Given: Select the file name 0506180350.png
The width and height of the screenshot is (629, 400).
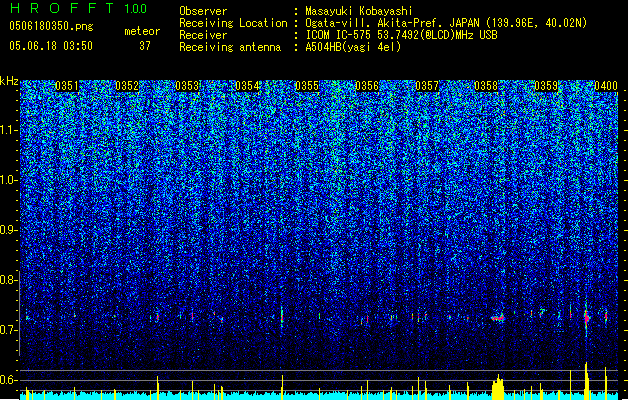Looking at the screenshot, I should point(51,26).
